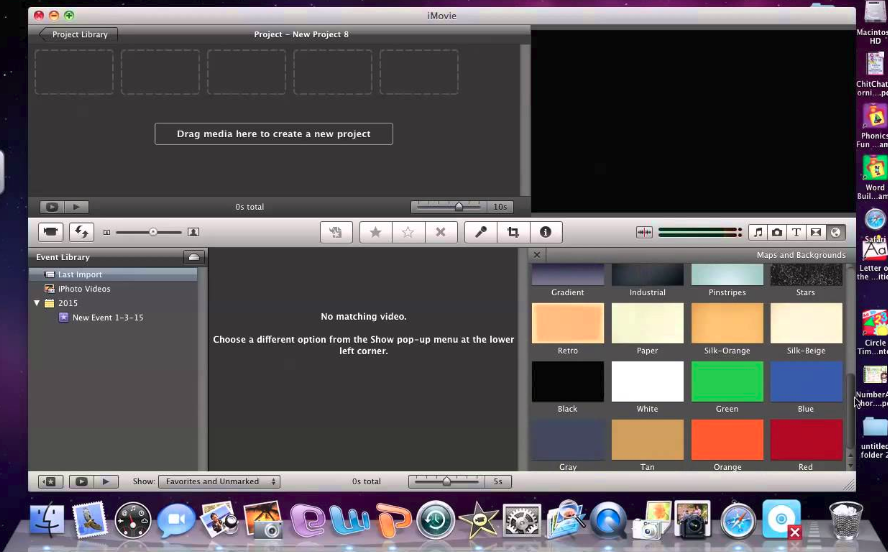This screenshot has width=888, height=552.
Task: Toggle the maps and backgrounds globe button
Action: 835,232
